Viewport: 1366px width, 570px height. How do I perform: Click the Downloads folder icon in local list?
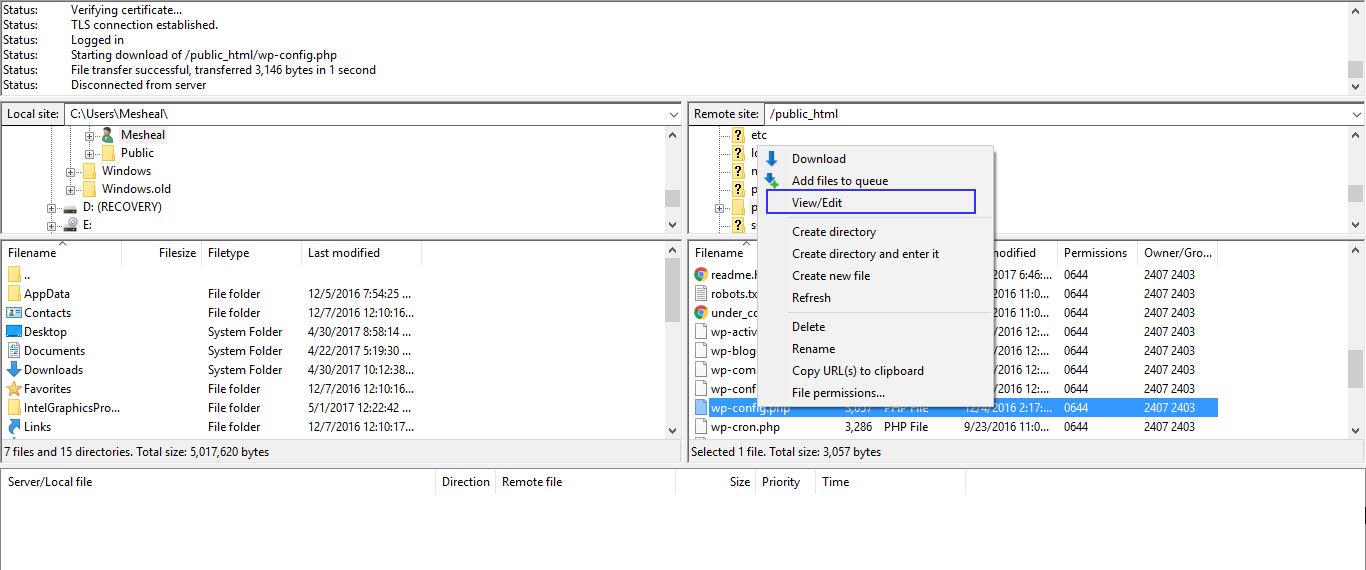14,370
